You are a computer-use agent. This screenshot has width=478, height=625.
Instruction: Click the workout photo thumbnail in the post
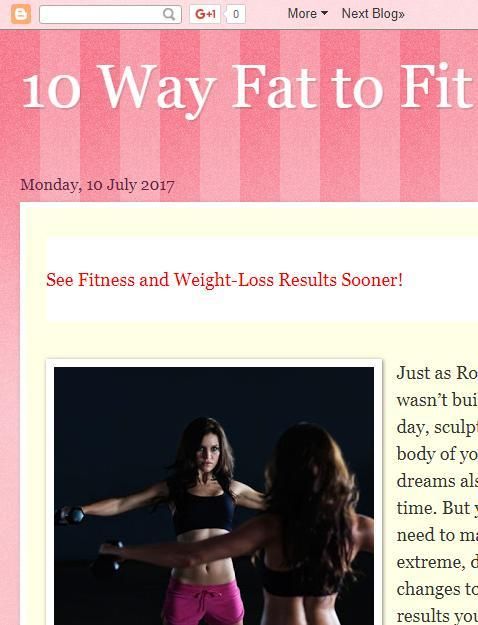[214, 494]
